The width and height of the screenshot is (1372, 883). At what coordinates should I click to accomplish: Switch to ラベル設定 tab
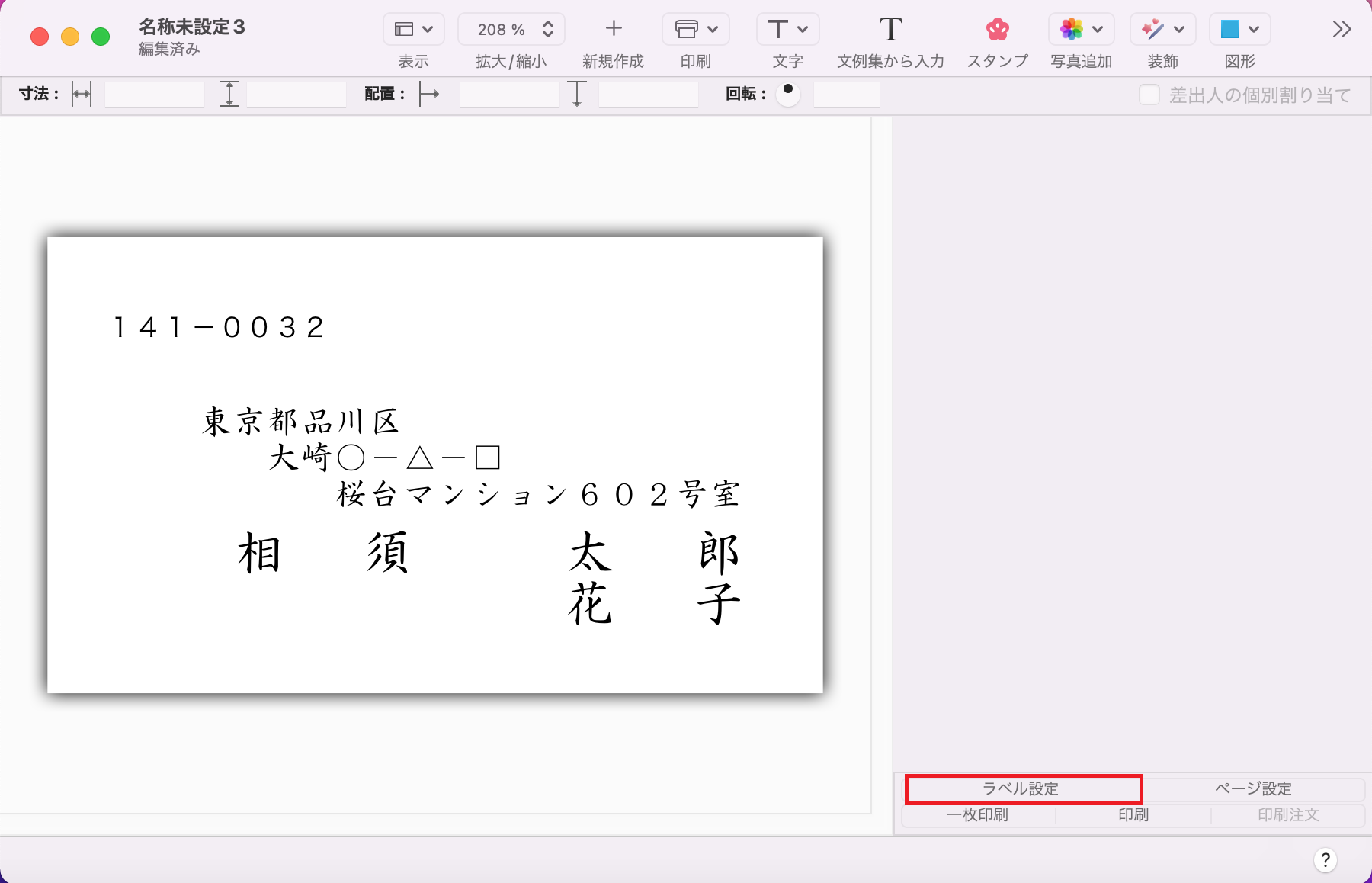pos(1022,788)
